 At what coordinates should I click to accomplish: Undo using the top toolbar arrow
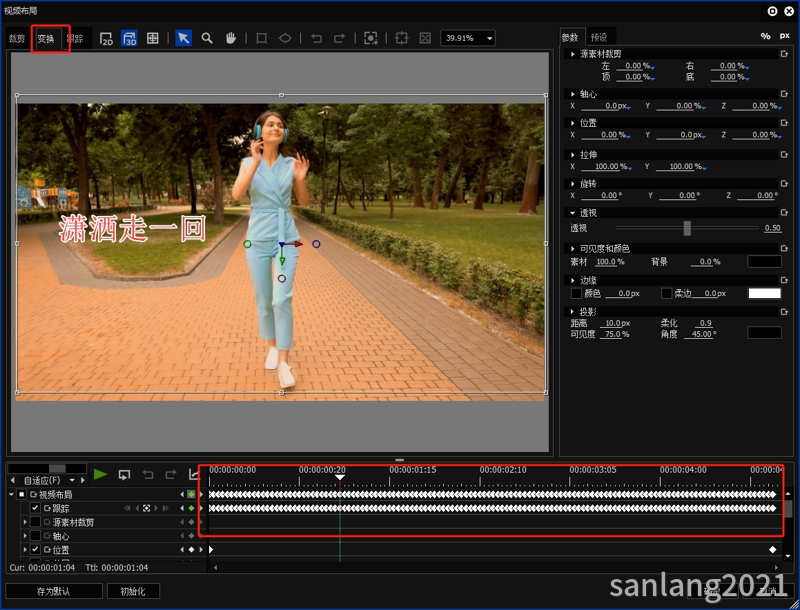(316, 38)
